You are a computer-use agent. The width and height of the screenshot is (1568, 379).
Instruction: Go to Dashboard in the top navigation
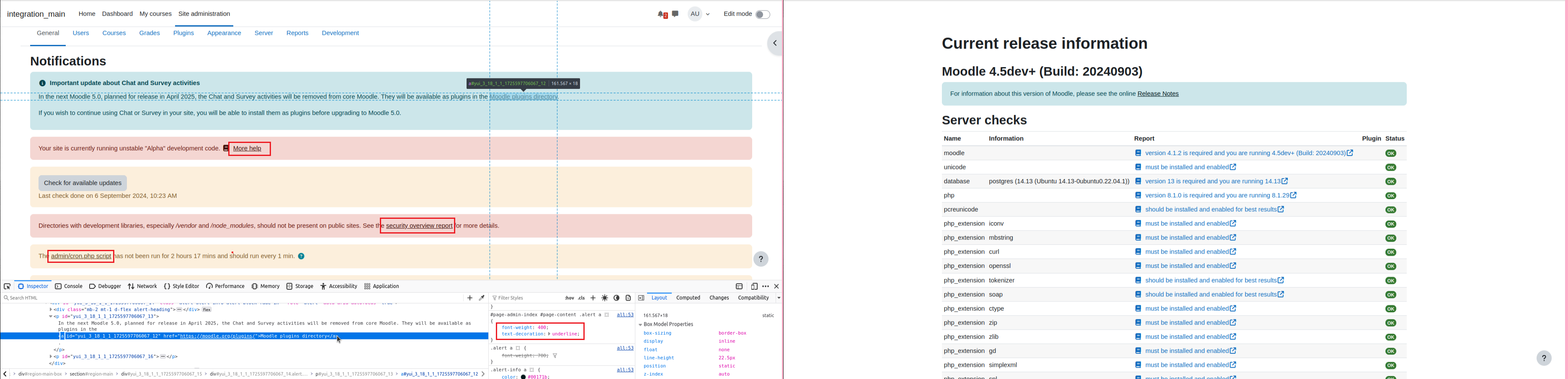tap(117, 14)
